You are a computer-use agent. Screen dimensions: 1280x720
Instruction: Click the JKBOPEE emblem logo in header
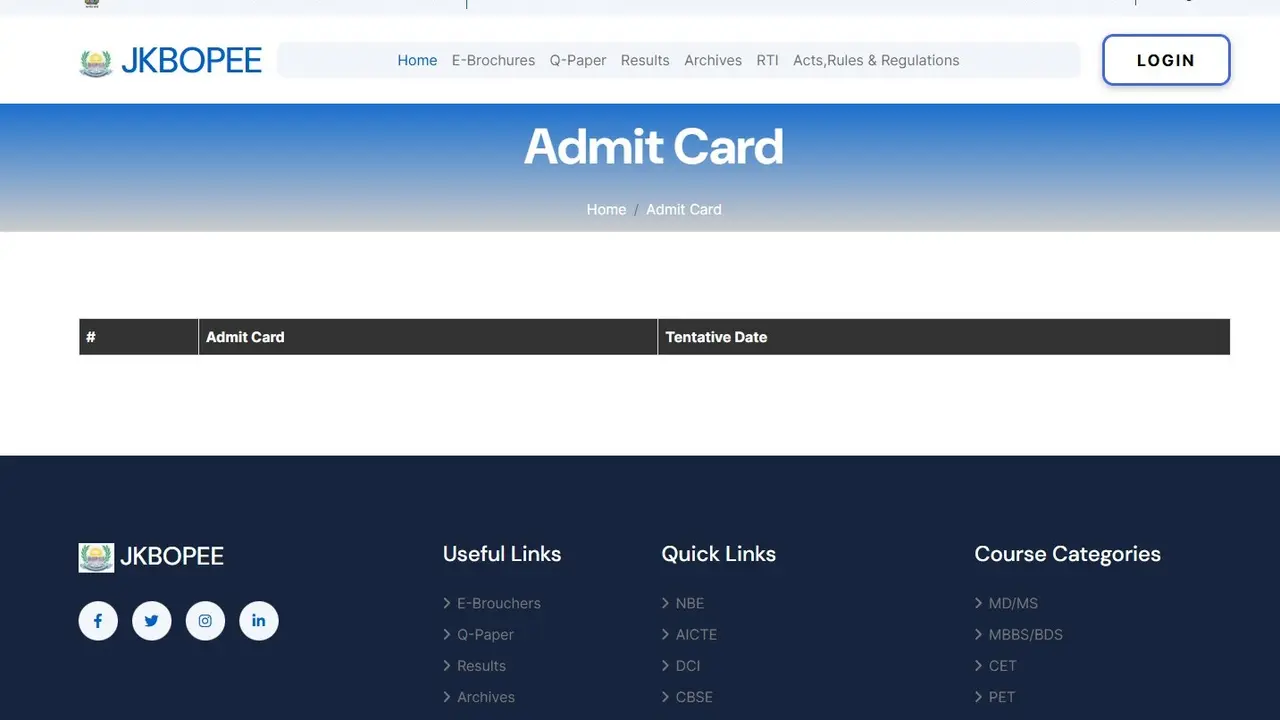click(95, 60)
